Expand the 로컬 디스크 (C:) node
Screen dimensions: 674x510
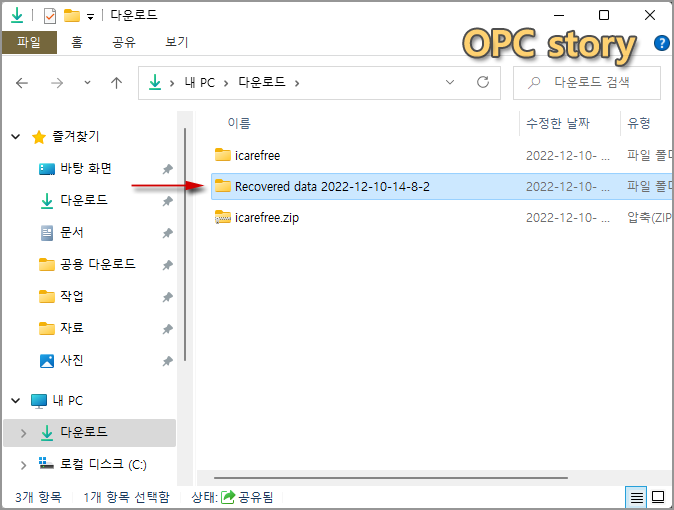coord(23,465)
